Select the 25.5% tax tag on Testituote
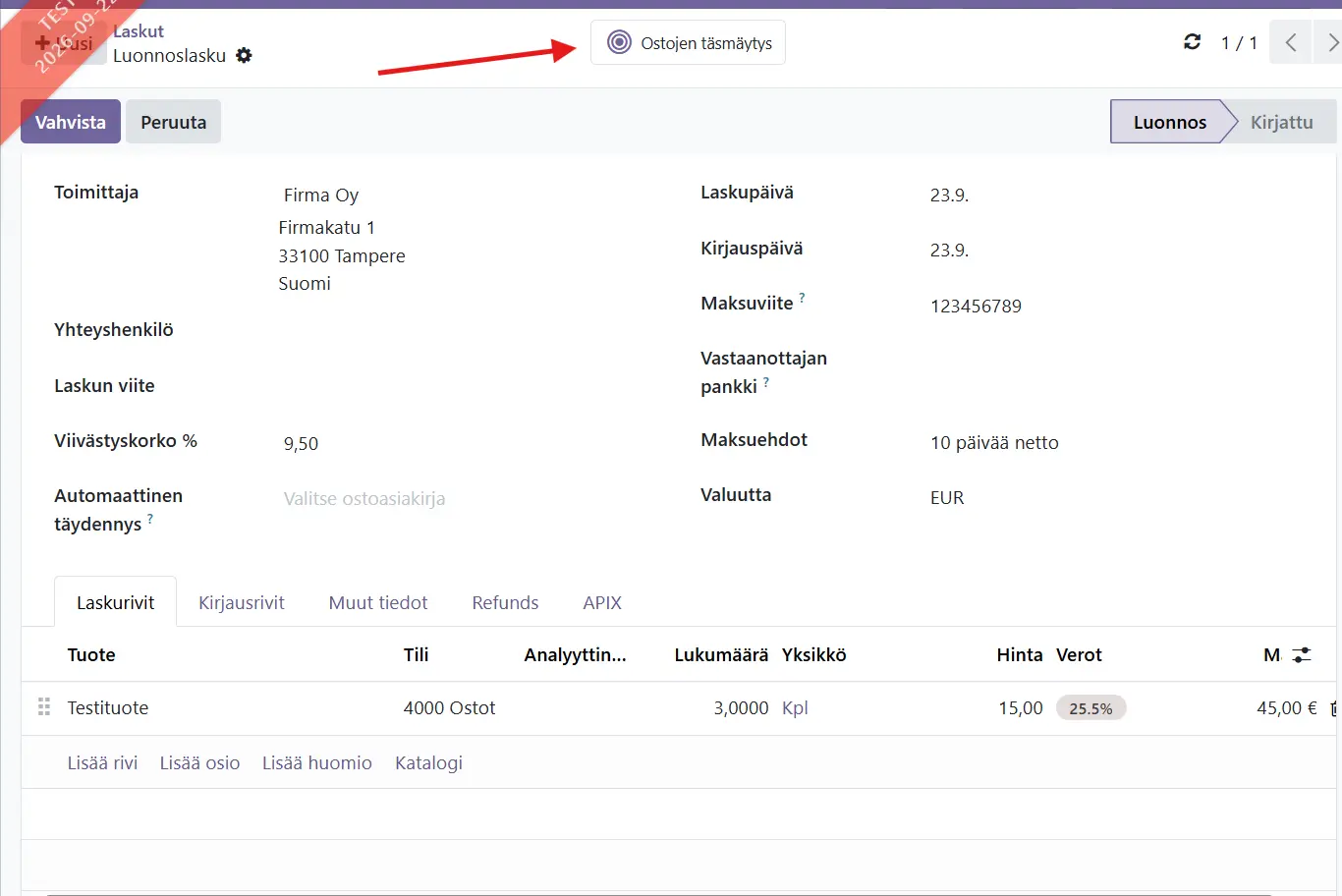 [1090, 708]
